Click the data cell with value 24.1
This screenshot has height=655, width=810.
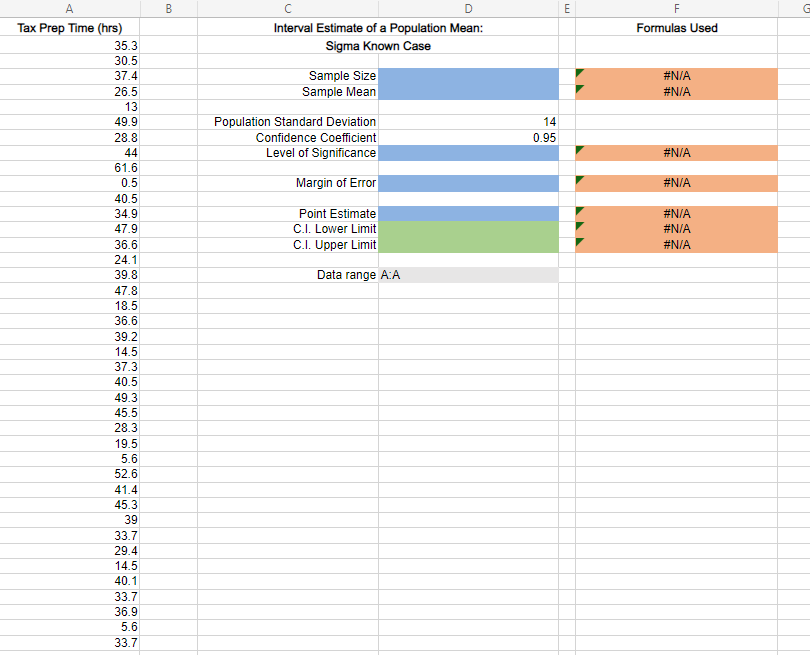[x=70, y=260]
